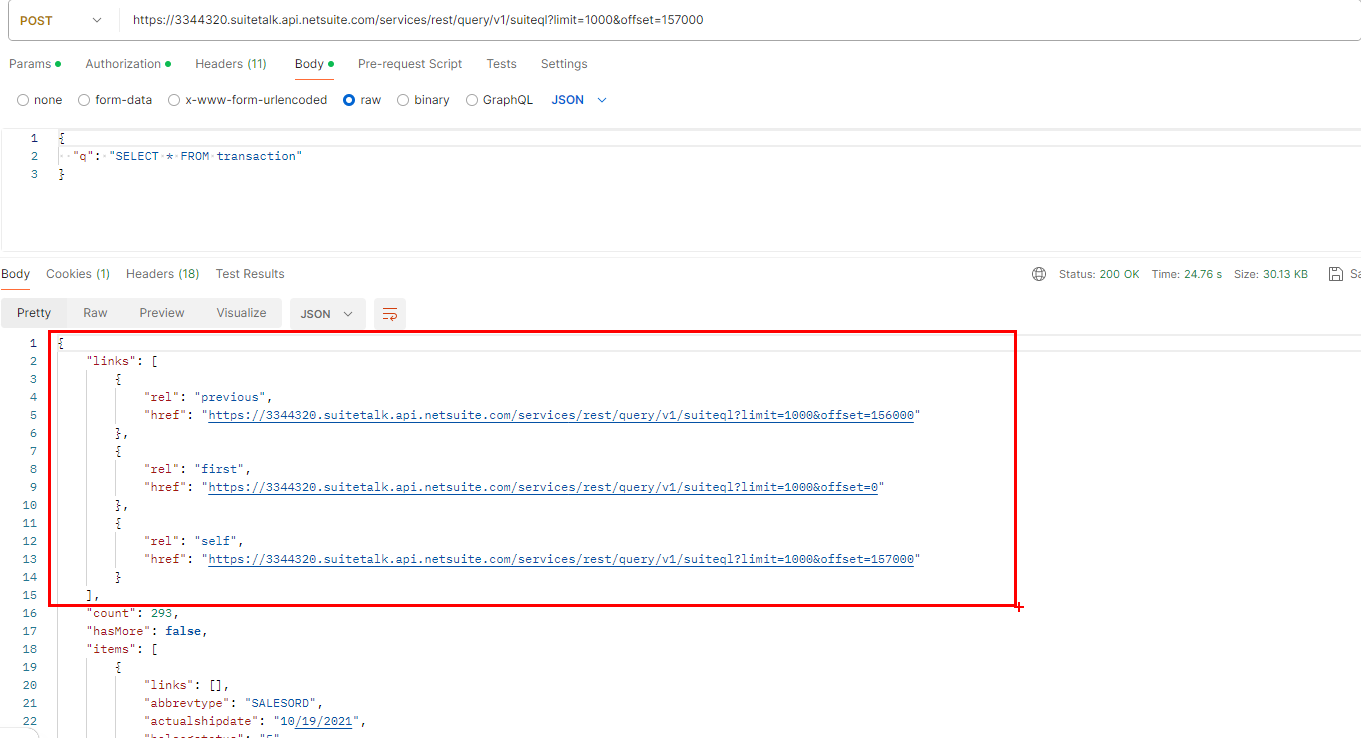Click the "abbrevtype": "SALESORD" line
The height and width of the screenshot is (738, 1361).
coord(234,703)
